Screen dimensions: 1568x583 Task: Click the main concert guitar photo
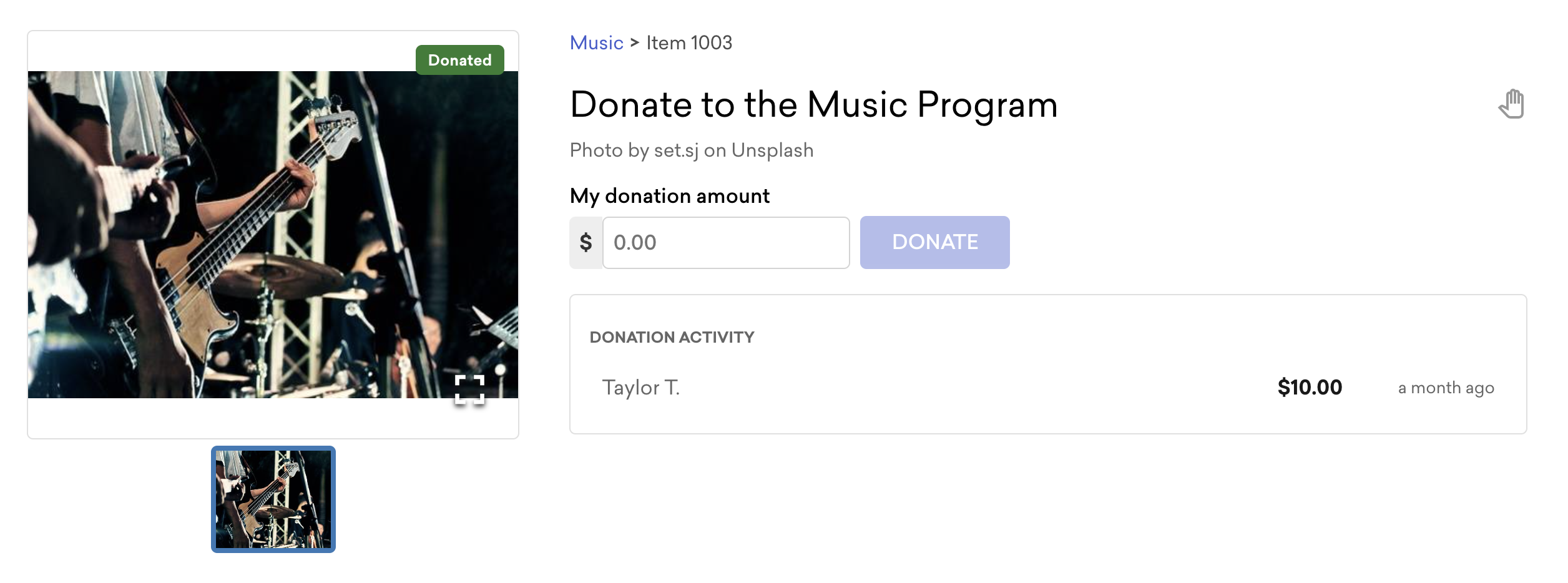(x=273, y=235)
